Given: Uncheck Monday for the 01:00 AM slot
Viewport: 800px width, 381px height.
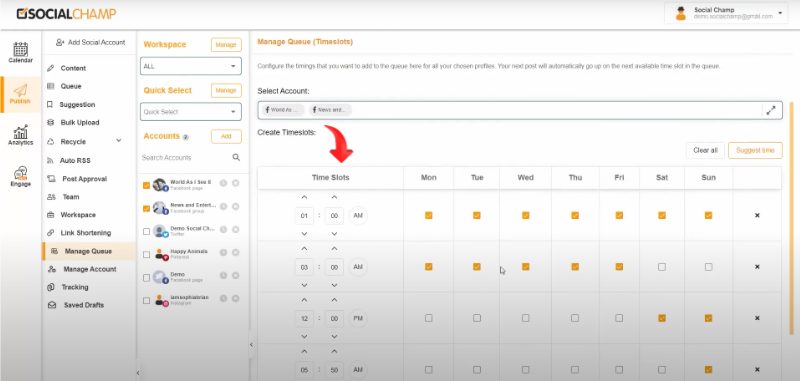Looking at the screenshot, I should click(x=429, y=215).
